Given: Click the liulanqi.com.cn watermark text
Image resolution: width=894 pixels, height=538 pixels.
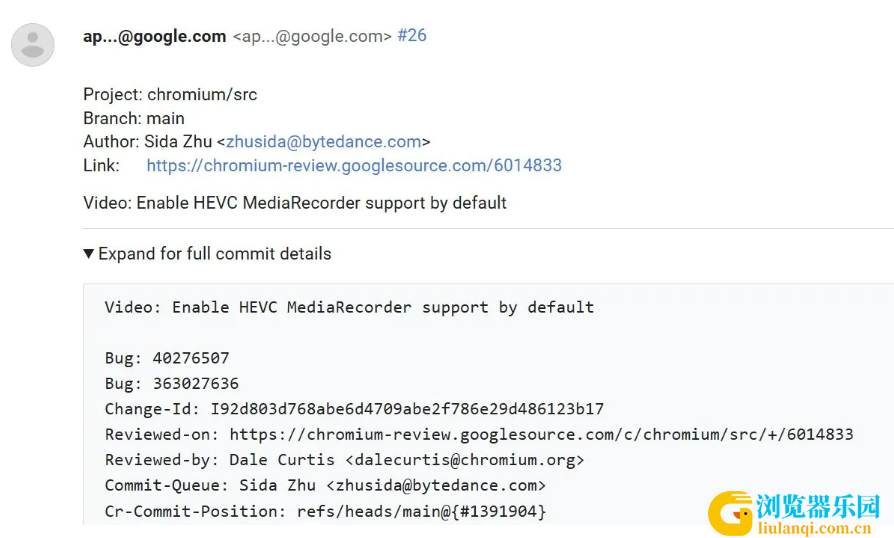Looking at the screenshot, I should click(x=815, y=528).
